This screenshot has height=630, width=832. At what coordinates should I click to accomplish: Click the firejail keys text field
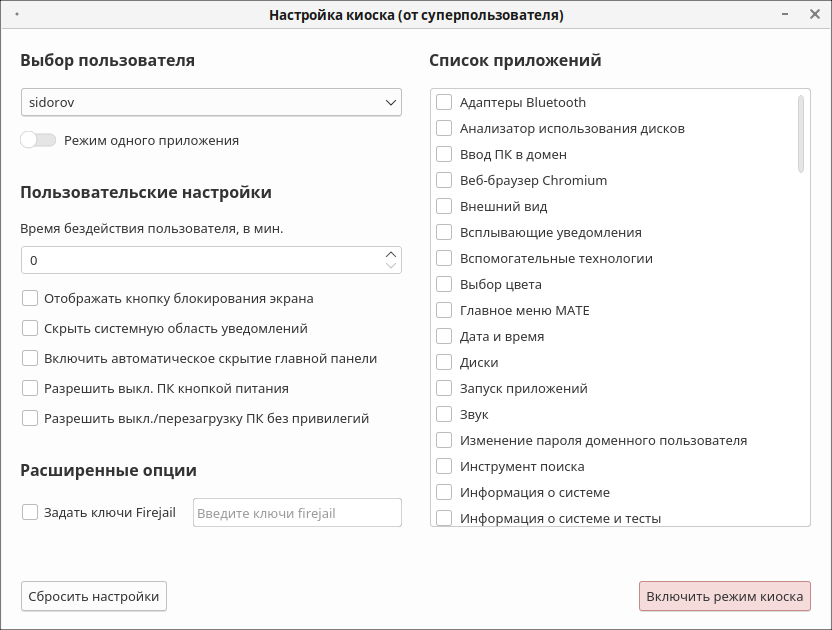297,513
